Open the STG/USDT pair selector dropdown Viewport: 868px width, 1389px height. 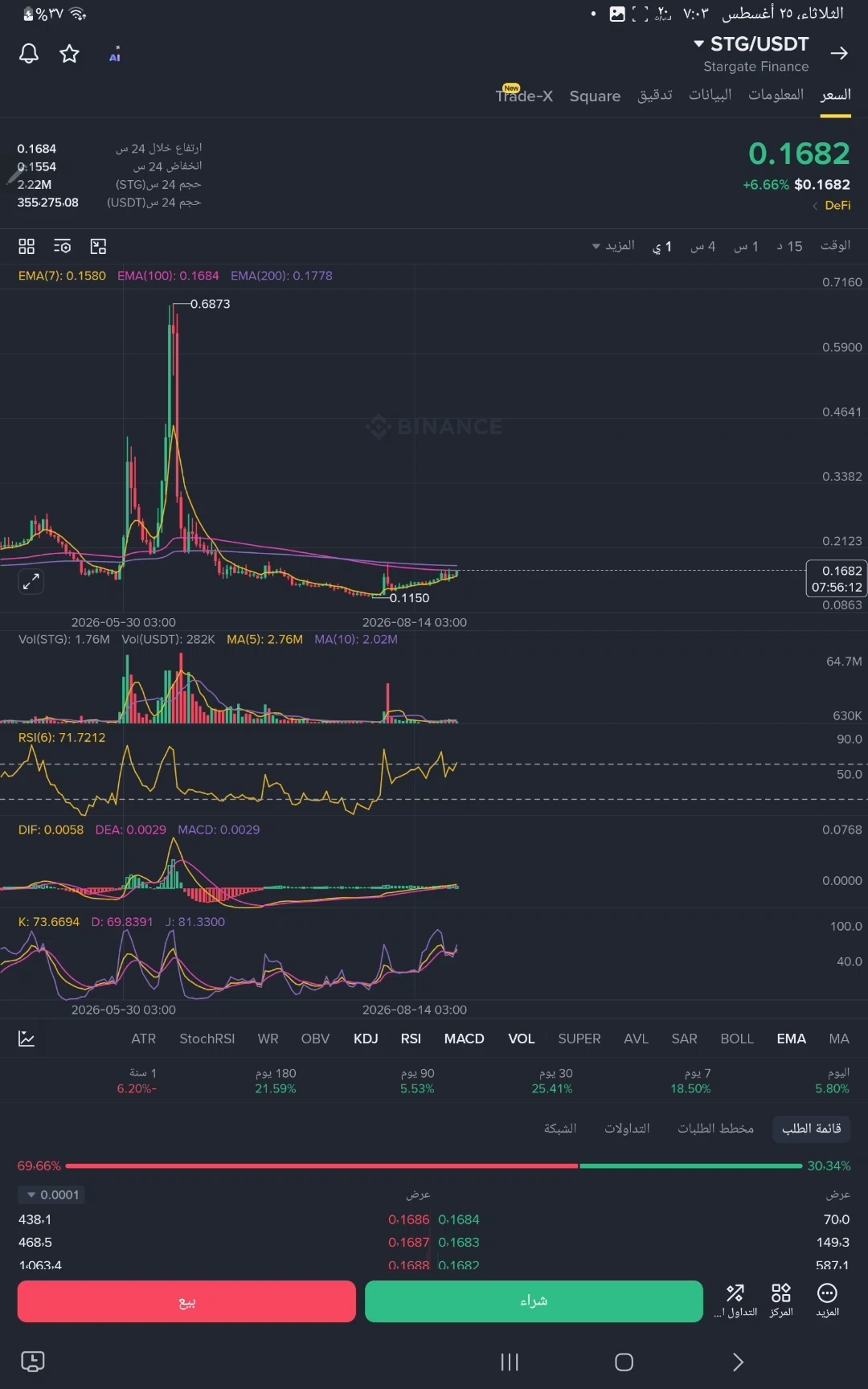pos(751,44)
